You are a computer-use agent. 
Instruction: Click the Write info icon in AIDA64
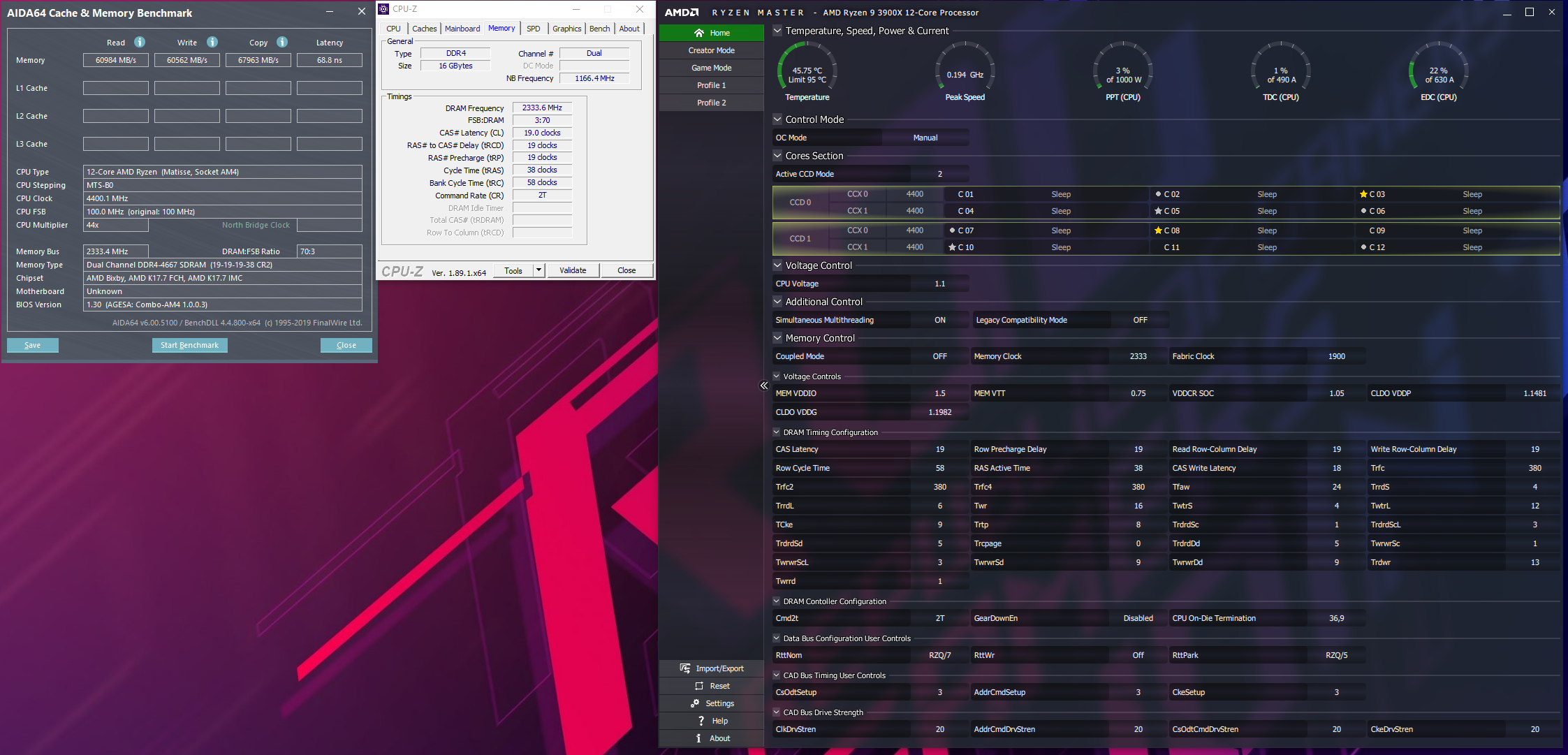click(x=212, y=42)
